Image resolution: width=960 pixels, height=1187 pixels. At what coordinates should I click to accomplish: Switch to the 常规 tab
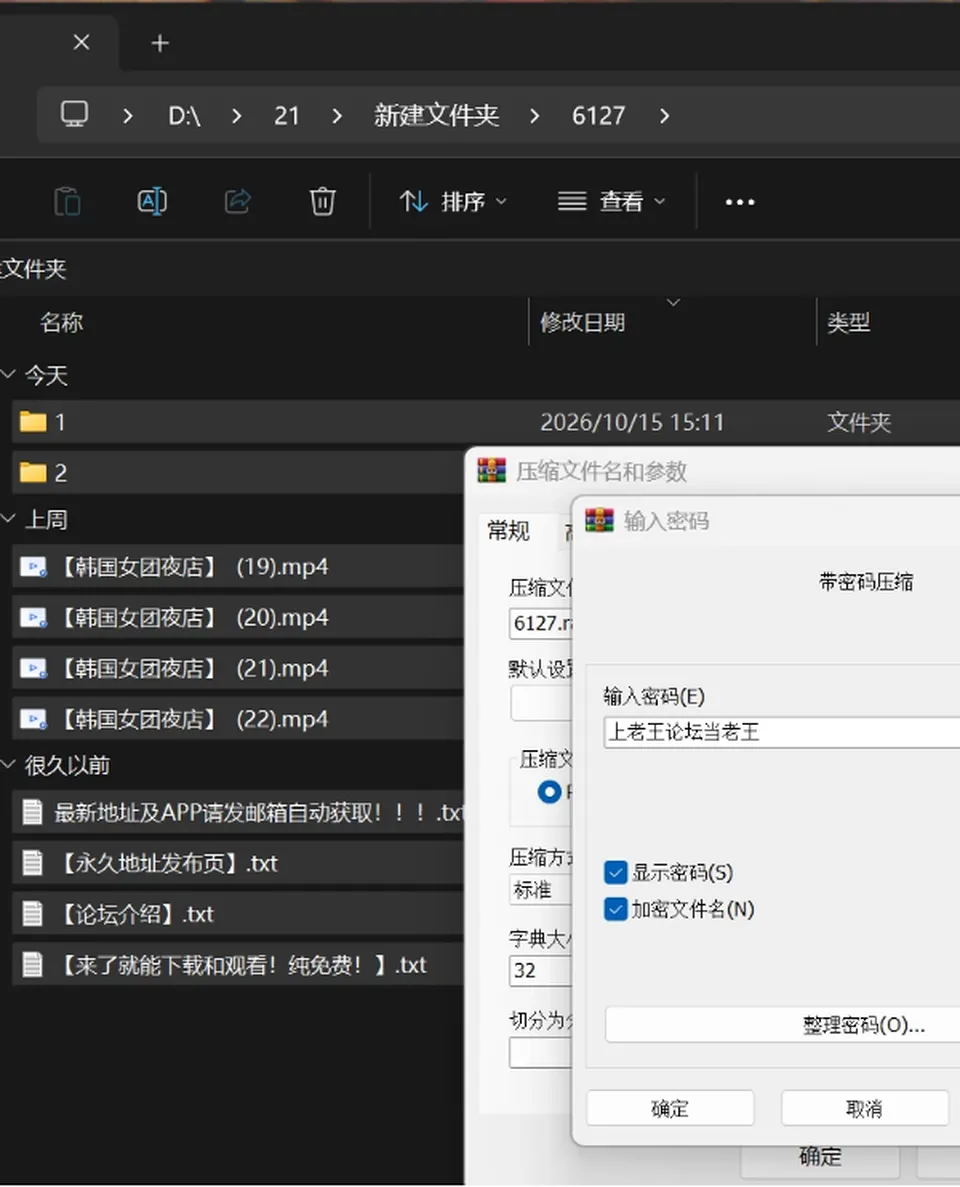coord(508,531)
